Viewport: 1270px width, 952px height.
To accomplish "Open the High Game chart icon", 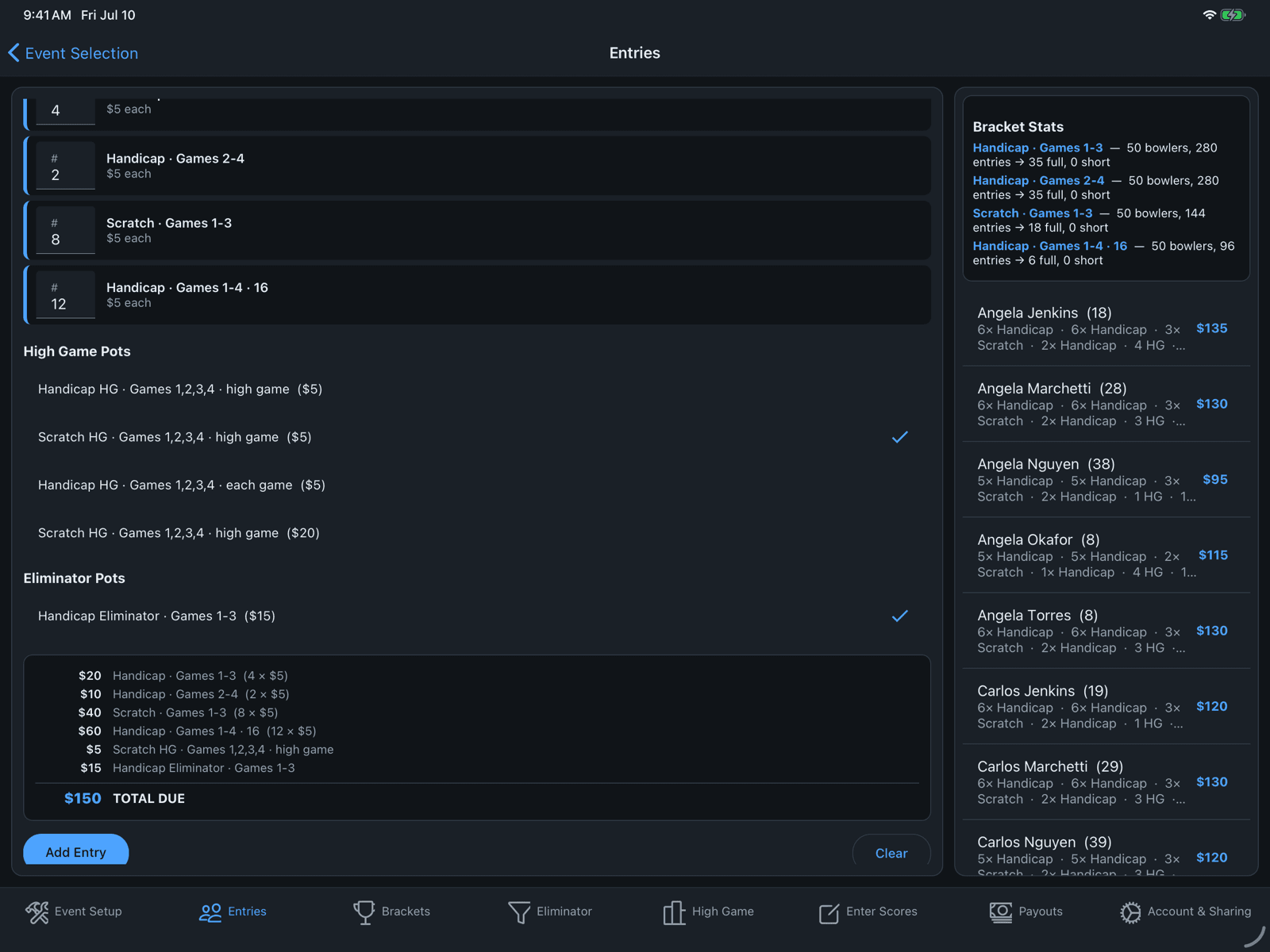I will [674, 912].
